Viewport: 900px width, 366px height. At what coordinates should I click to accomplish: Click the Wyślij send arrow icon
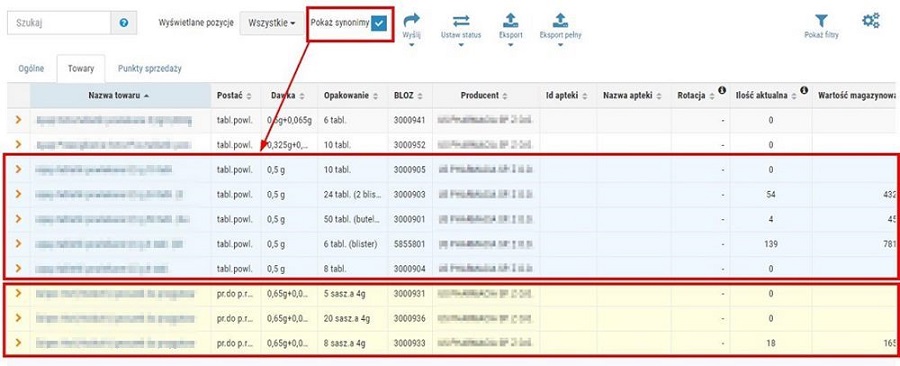tap(412, 21)
